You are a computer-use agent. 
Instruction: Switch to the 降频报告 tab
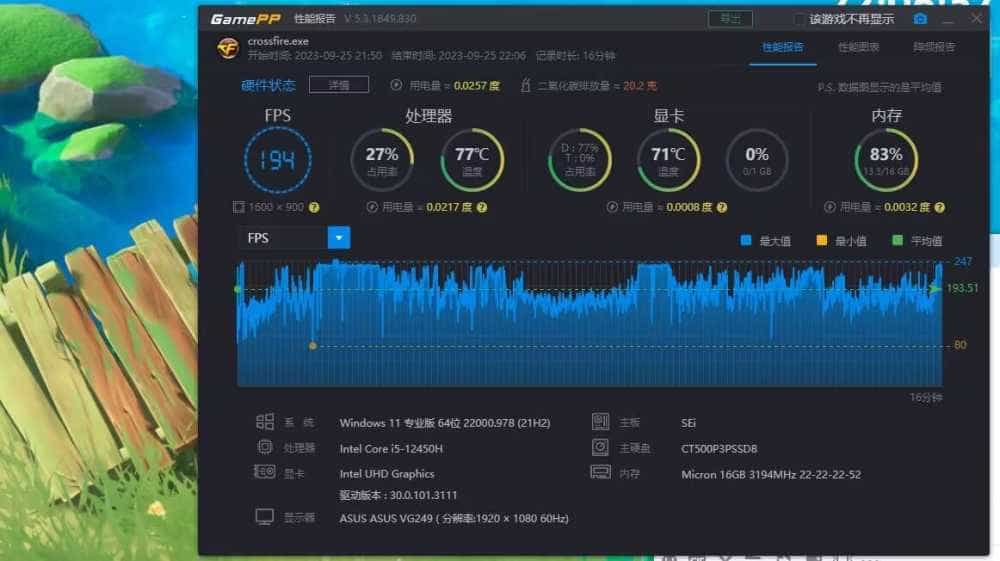pos(933,47)
